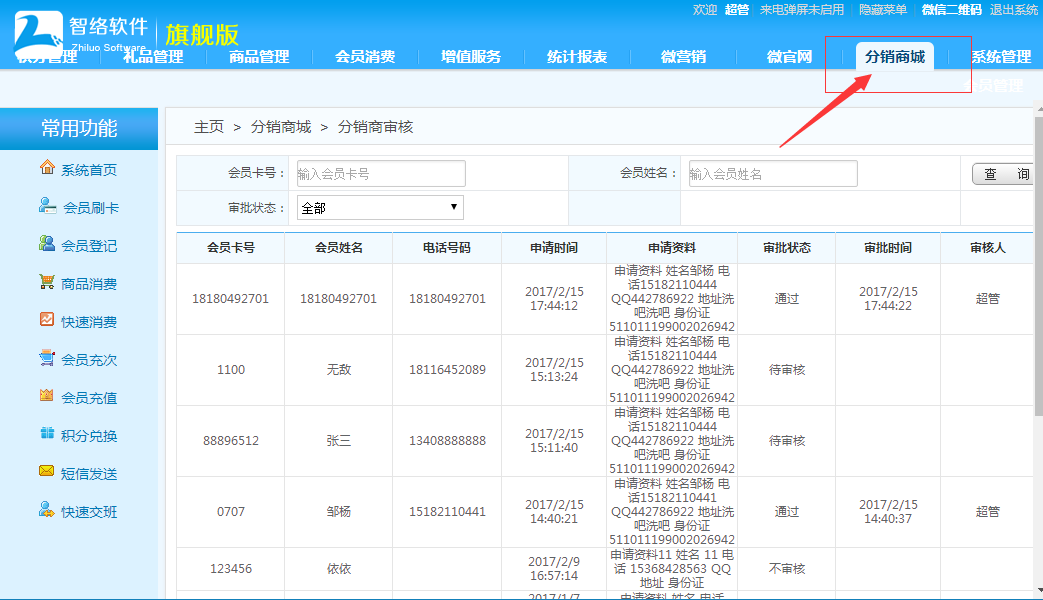The height and width of the screenshot is (600, 1043).
Task: Select the 微营销 menu item
Action: pos(683,56)
